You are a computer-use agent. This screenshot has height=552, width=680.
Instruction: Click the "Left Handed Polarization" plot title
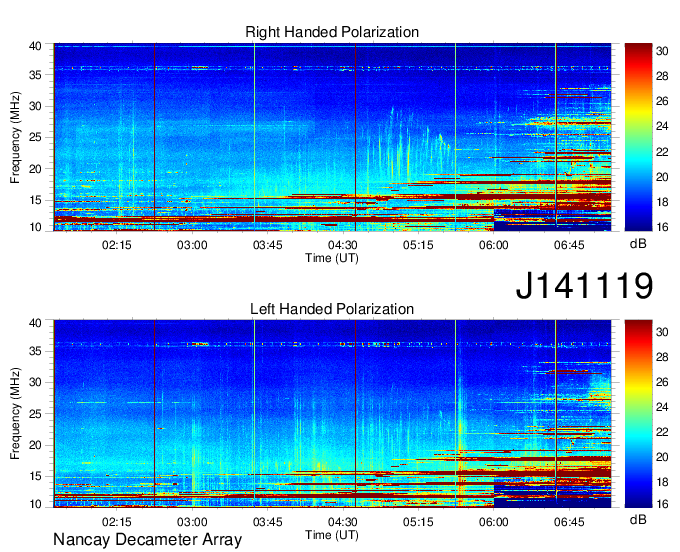pyautogui.click(x=332, y=309)
